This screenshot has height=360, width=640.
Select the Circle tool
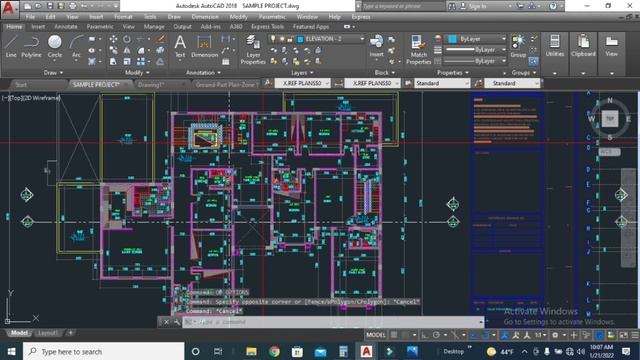pos(55,46)
